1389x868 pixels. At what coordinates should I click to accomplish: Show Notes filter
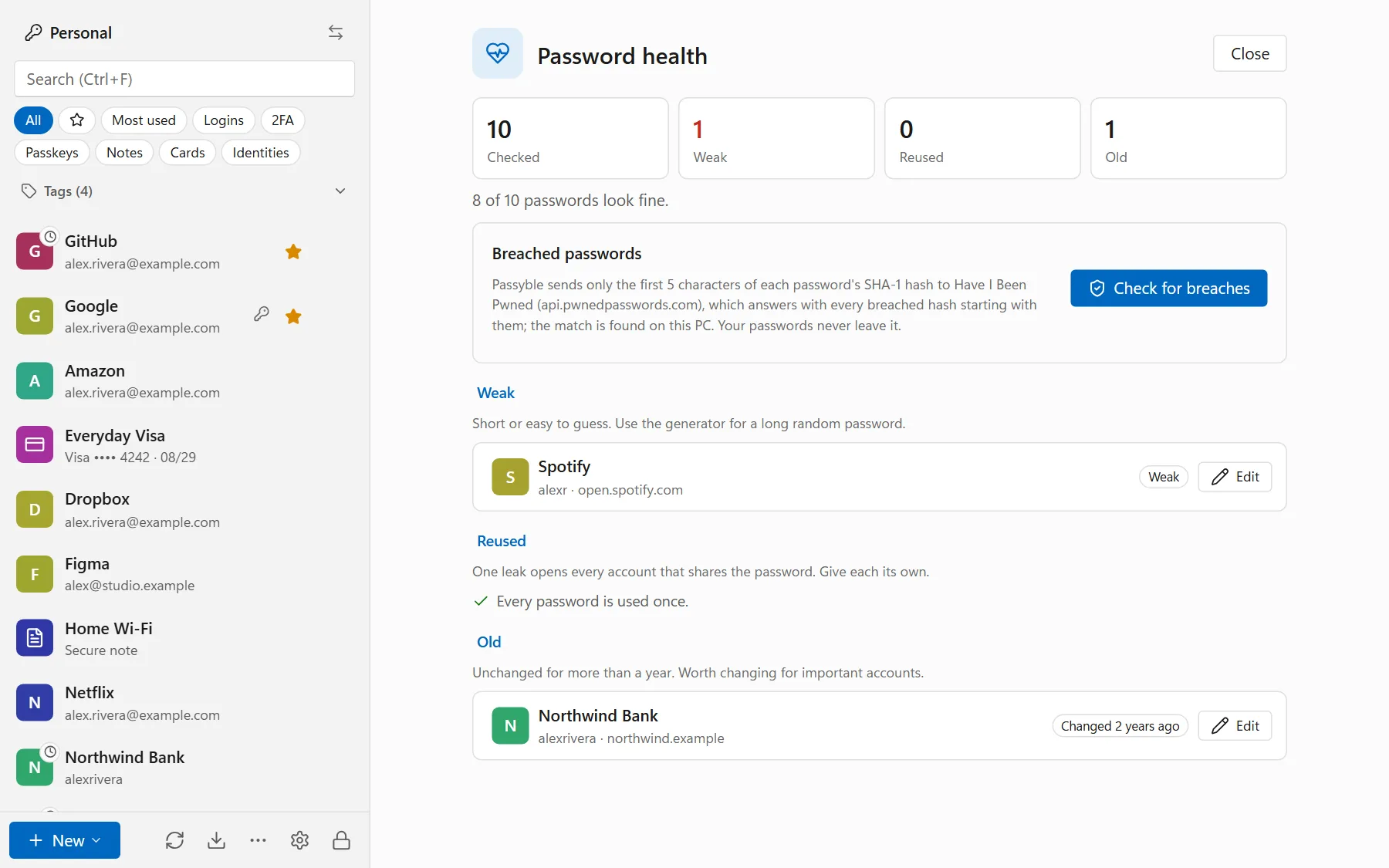pos(124,153)
